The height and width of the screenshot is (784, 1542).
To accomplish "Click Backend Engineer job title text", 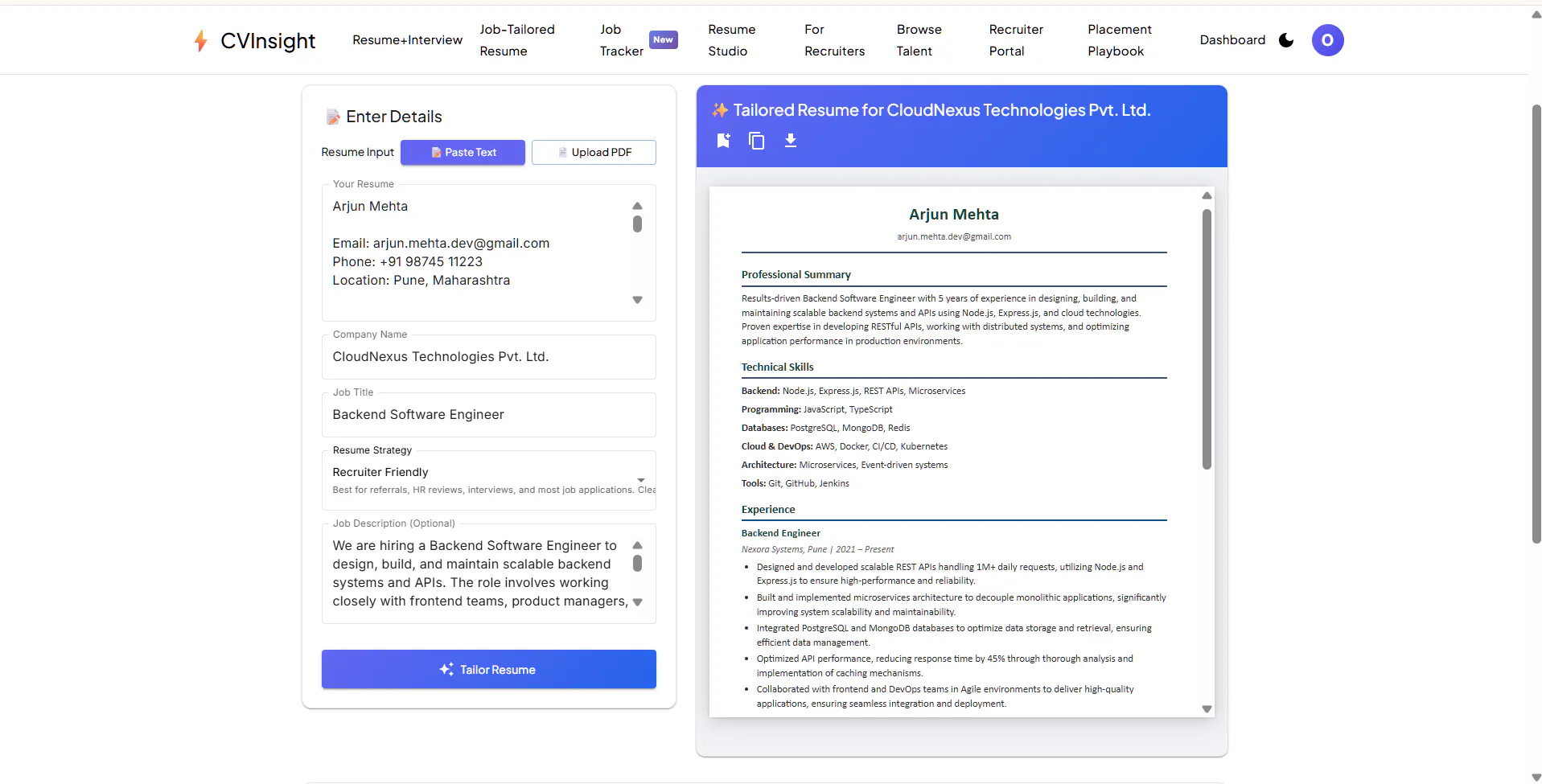I will point(780,533).
